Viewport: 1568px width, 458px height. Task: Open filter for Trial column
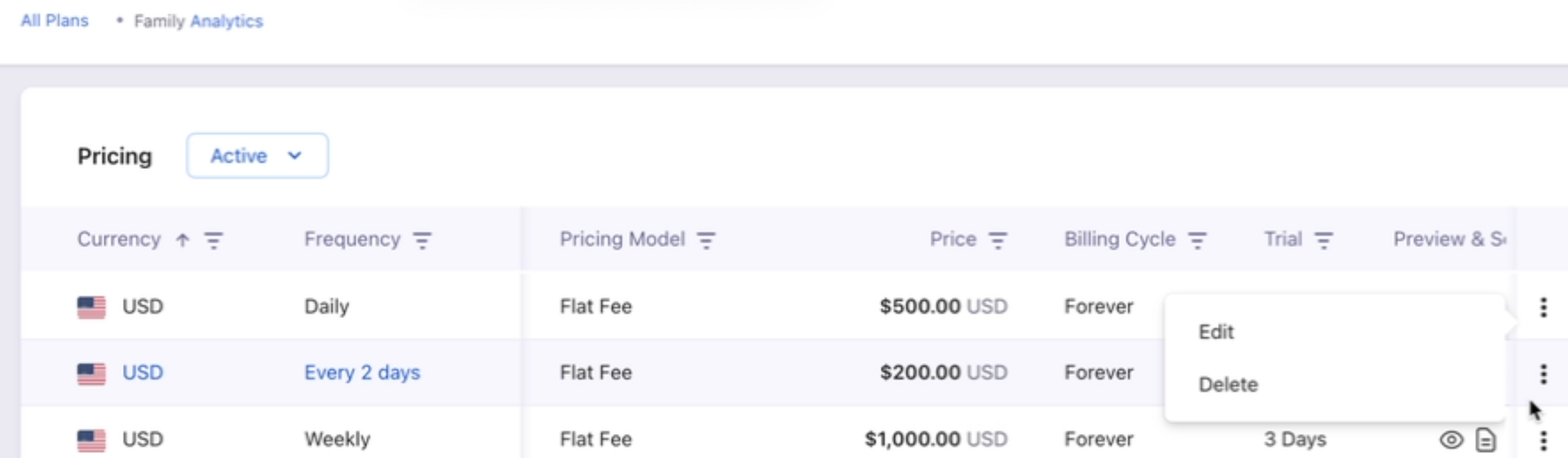[1323, 241]
